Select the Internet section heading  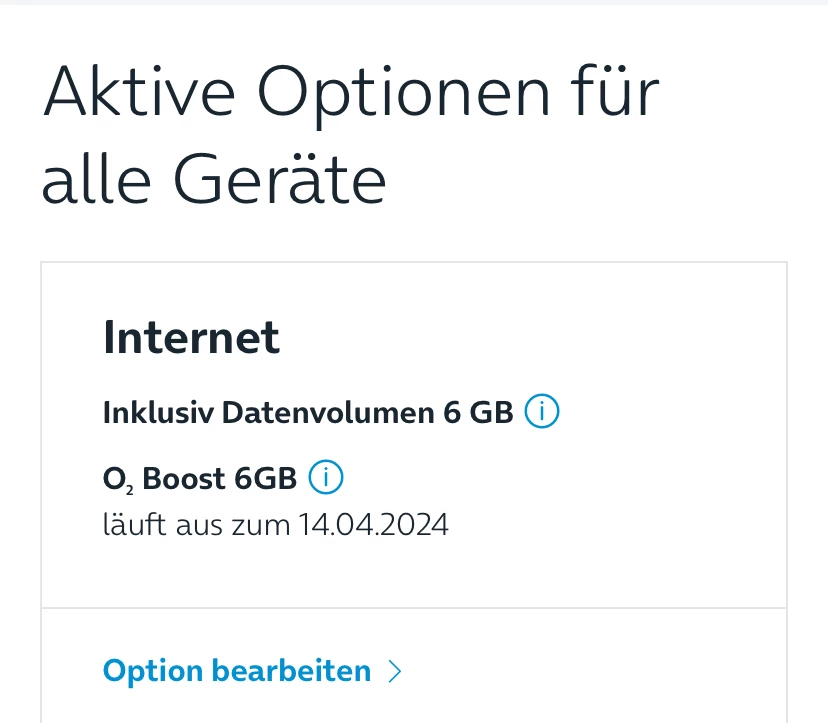[x=191, y=338]
